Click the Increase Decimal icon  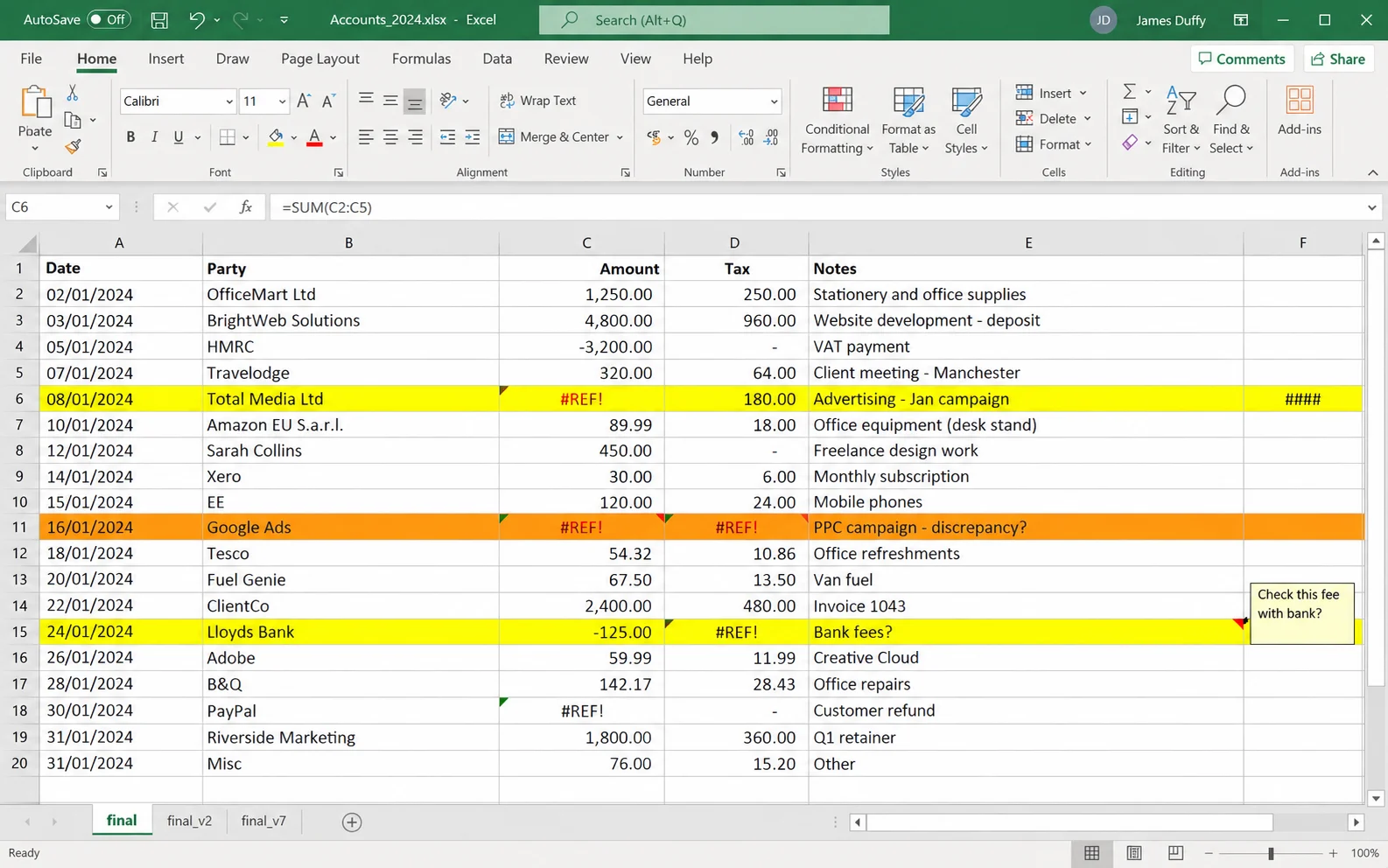coord(746,137)
